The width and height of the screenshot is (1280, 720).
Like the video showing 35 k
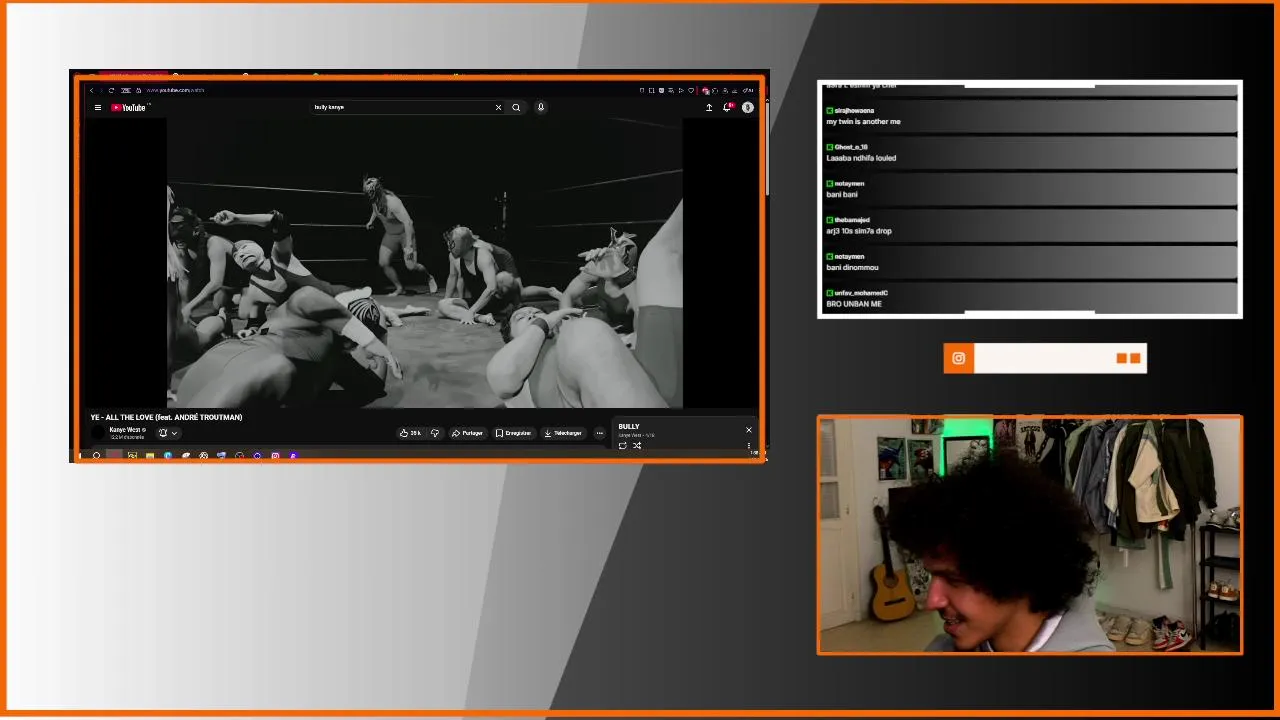(x=410, y=433)
